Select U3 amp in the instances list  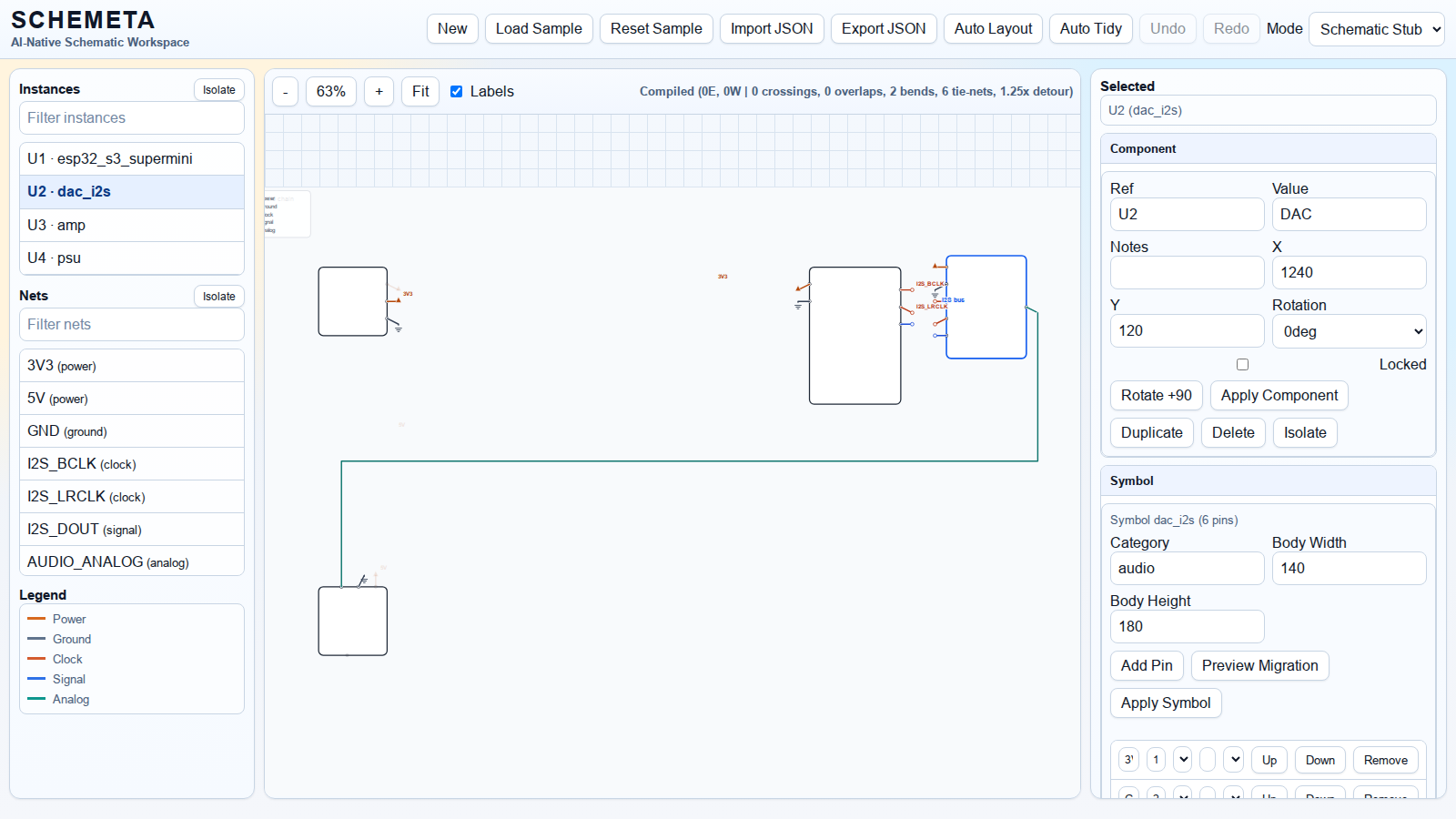tap(132, 225)
